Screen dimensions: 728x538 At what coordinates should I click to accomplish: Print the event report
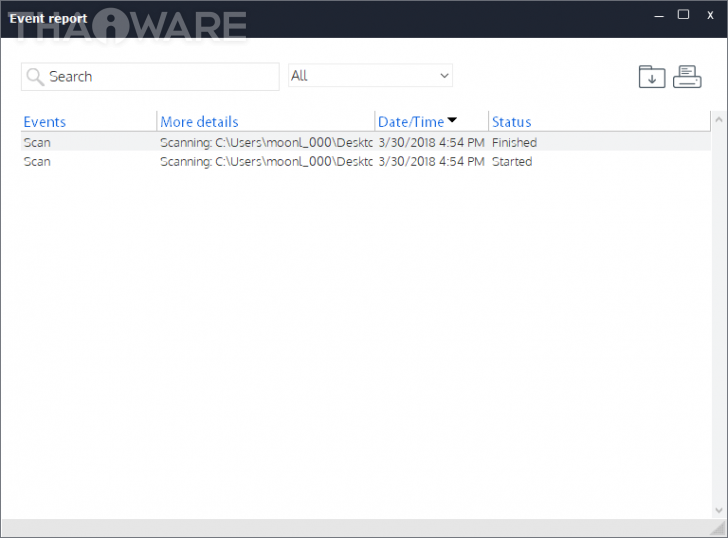pyautogui.click(x=687, y=77)
